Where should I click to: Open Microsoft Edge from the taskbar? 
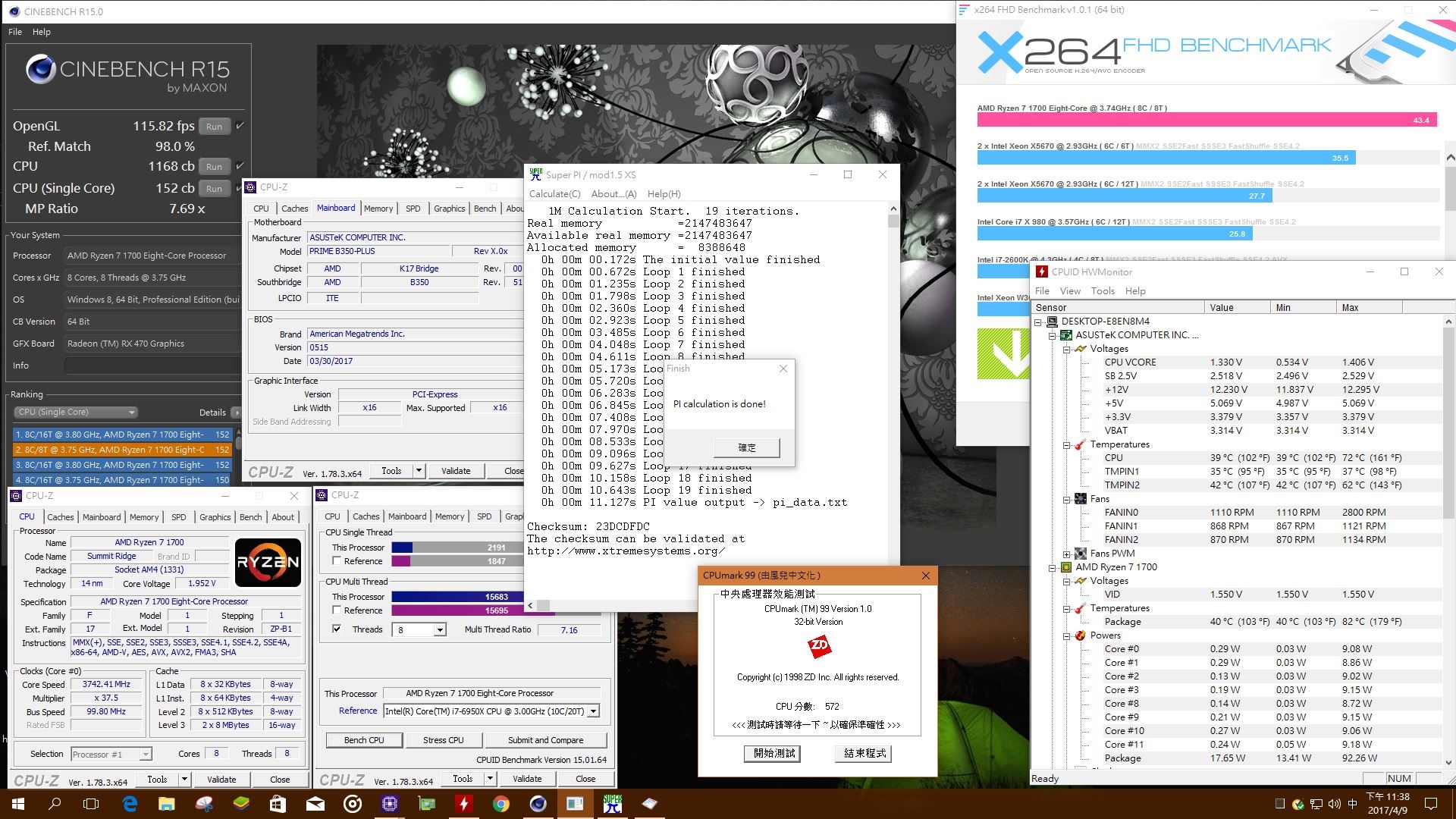(130, 804)
